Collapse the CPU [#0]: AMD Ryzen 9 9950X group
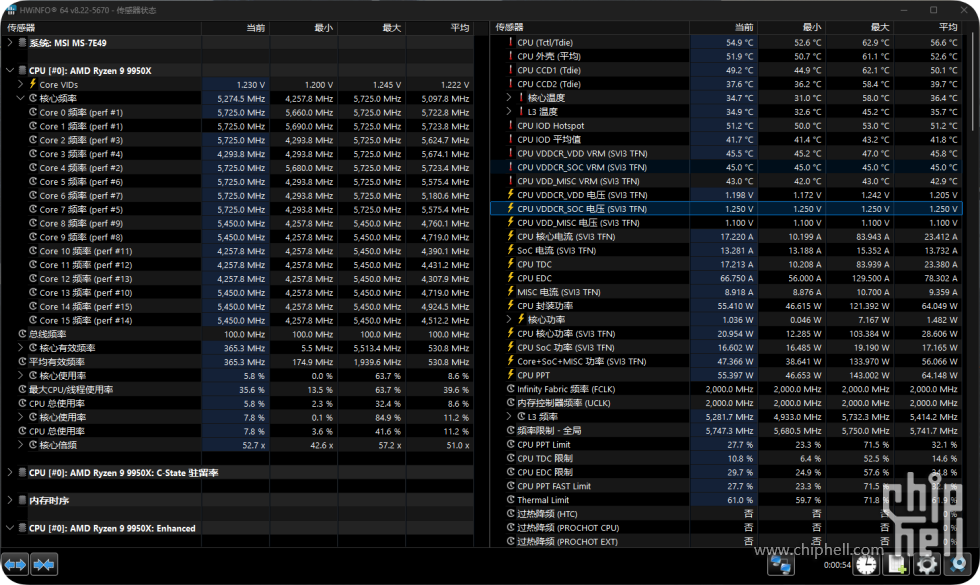The height and width of the screenshot is (585, 980). (9, 70)
